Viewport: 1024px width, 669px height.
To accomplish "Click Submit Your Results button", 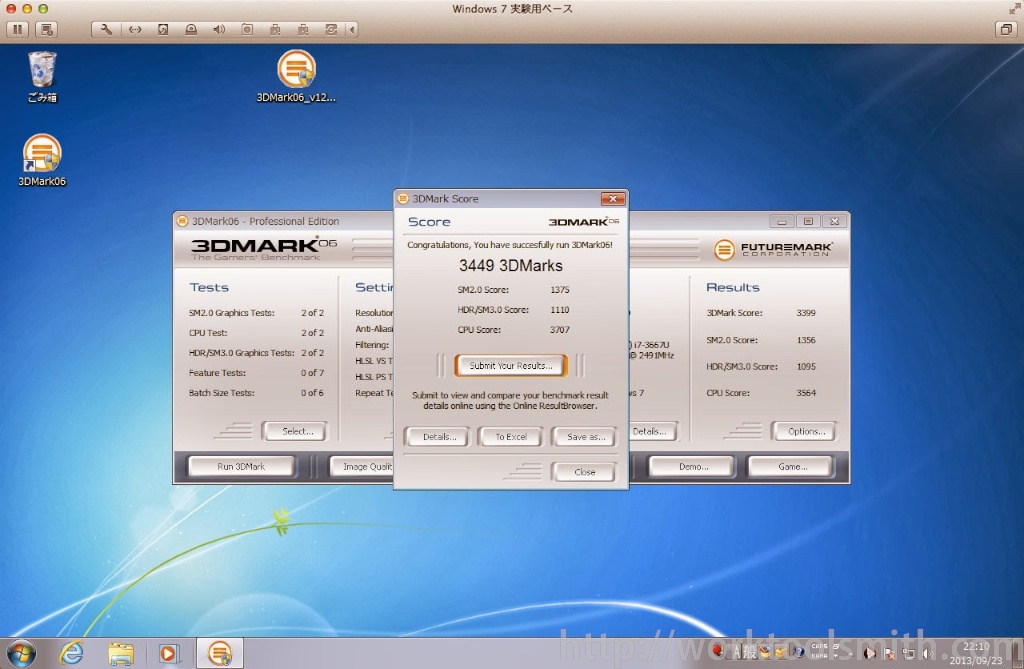I will pyautogui.click(x=511, y=365).
